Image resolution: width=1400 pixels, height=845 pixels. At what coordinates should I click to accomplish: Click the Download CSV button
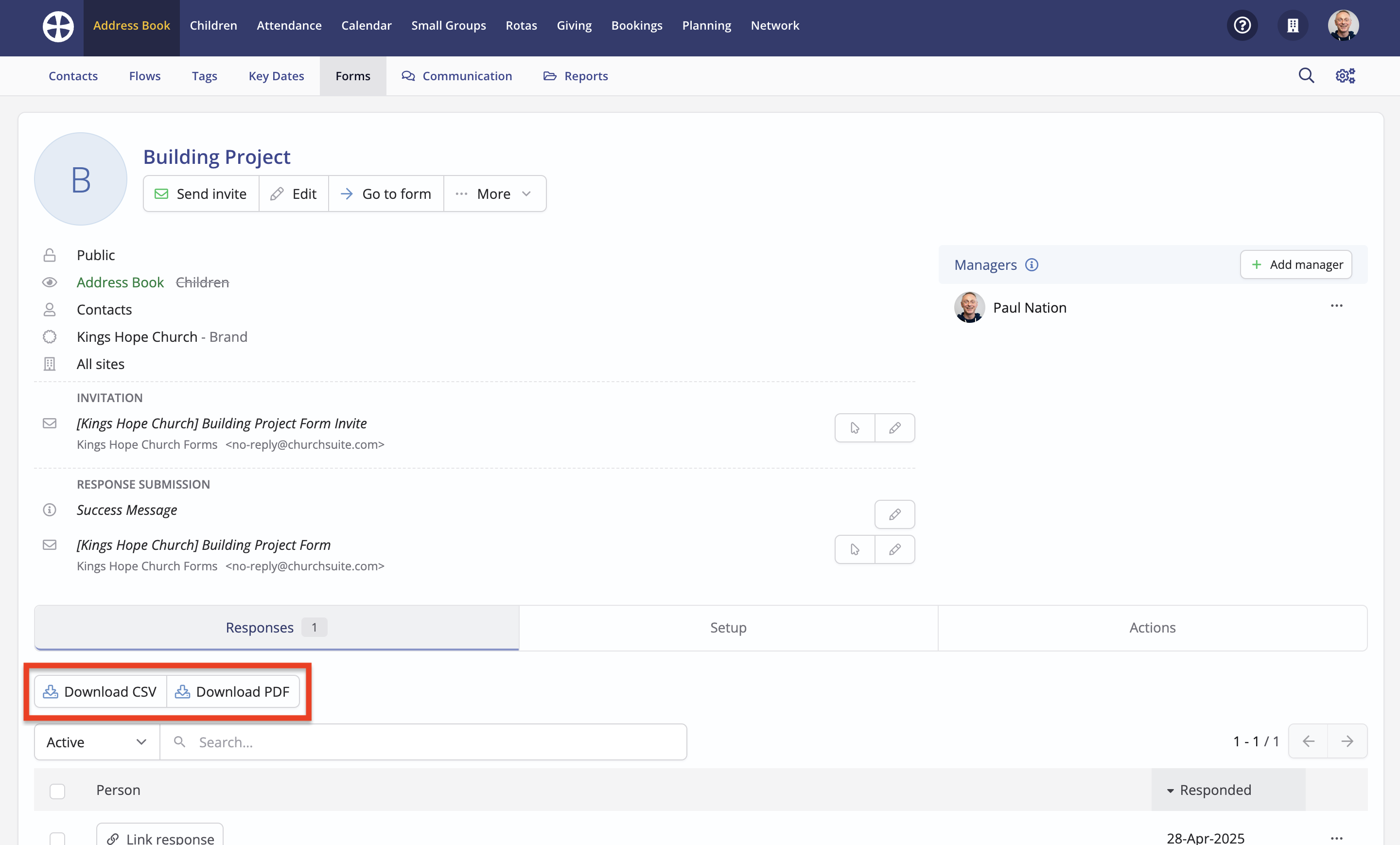coord(101,691)
